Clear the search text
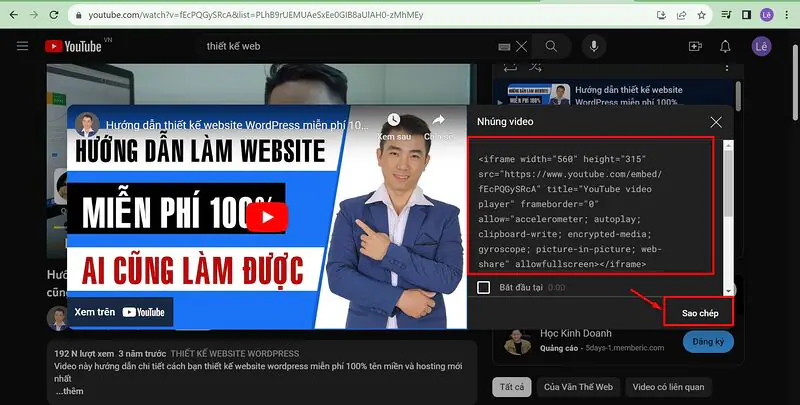Screen dimensions: 800x405 coord(521,47)
